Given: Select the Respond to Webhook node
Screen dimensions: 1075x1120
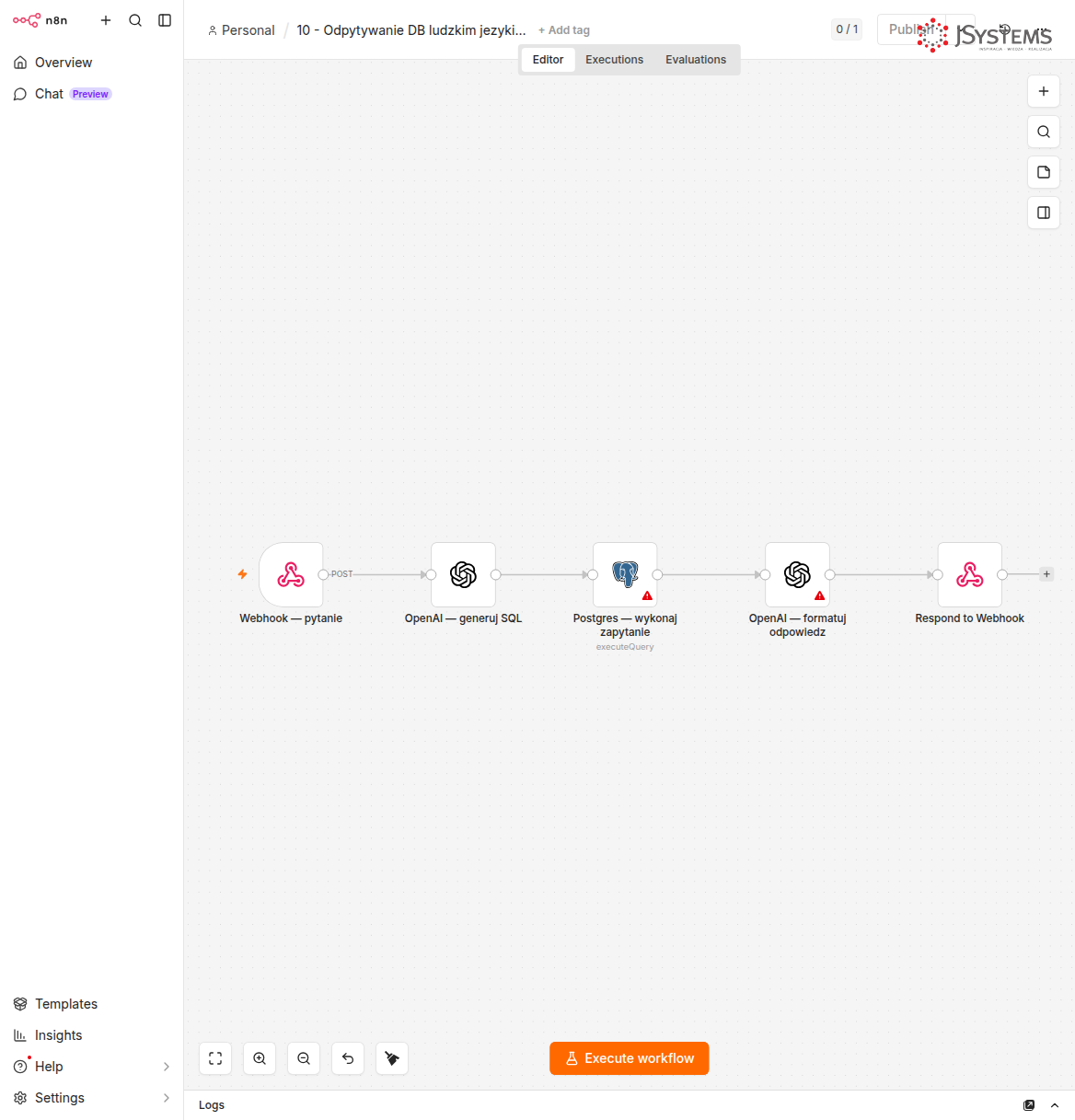Looking at the screenshot, I should [969, 574].
